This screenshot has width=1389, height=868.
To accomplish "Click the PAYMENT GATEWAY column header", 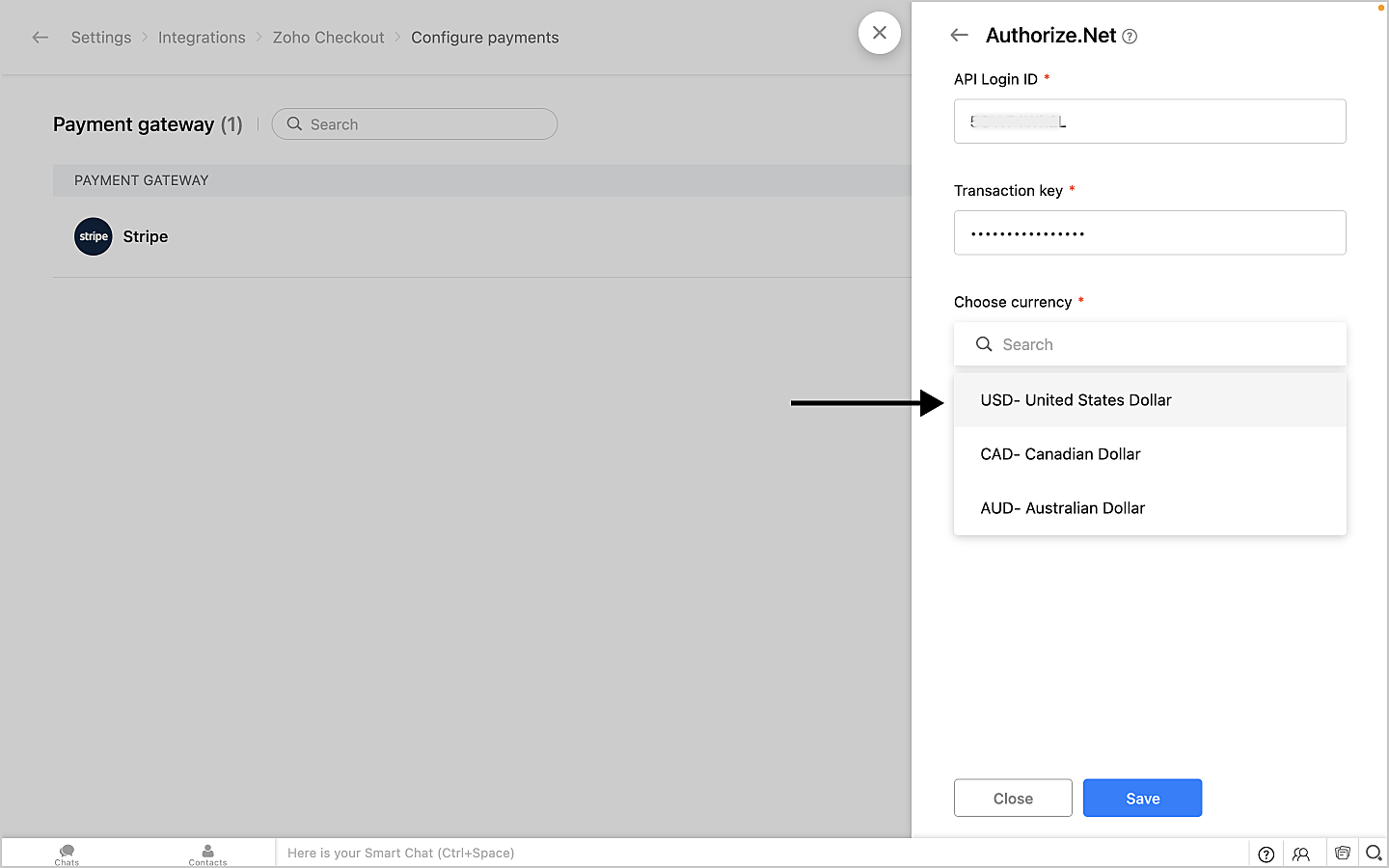I will 142,180.
